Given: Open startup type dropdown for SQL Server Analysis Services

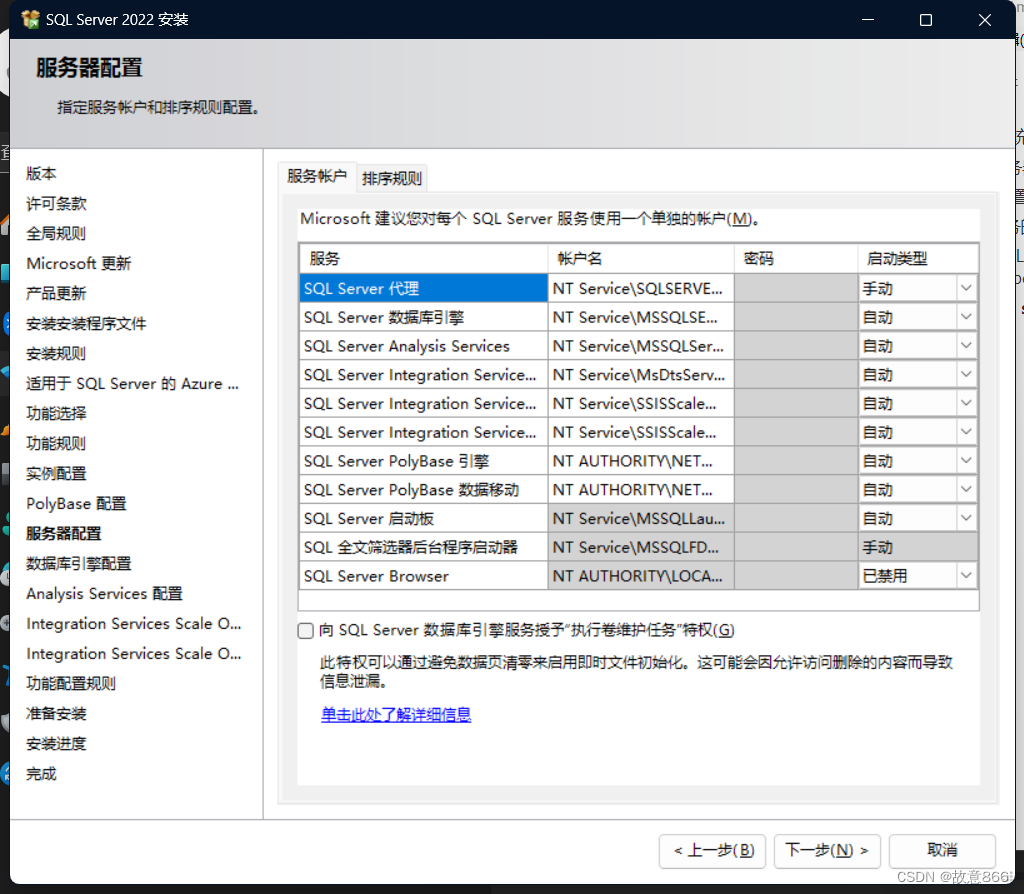Looking at the screenshot, I should click(x=966, y=345).
